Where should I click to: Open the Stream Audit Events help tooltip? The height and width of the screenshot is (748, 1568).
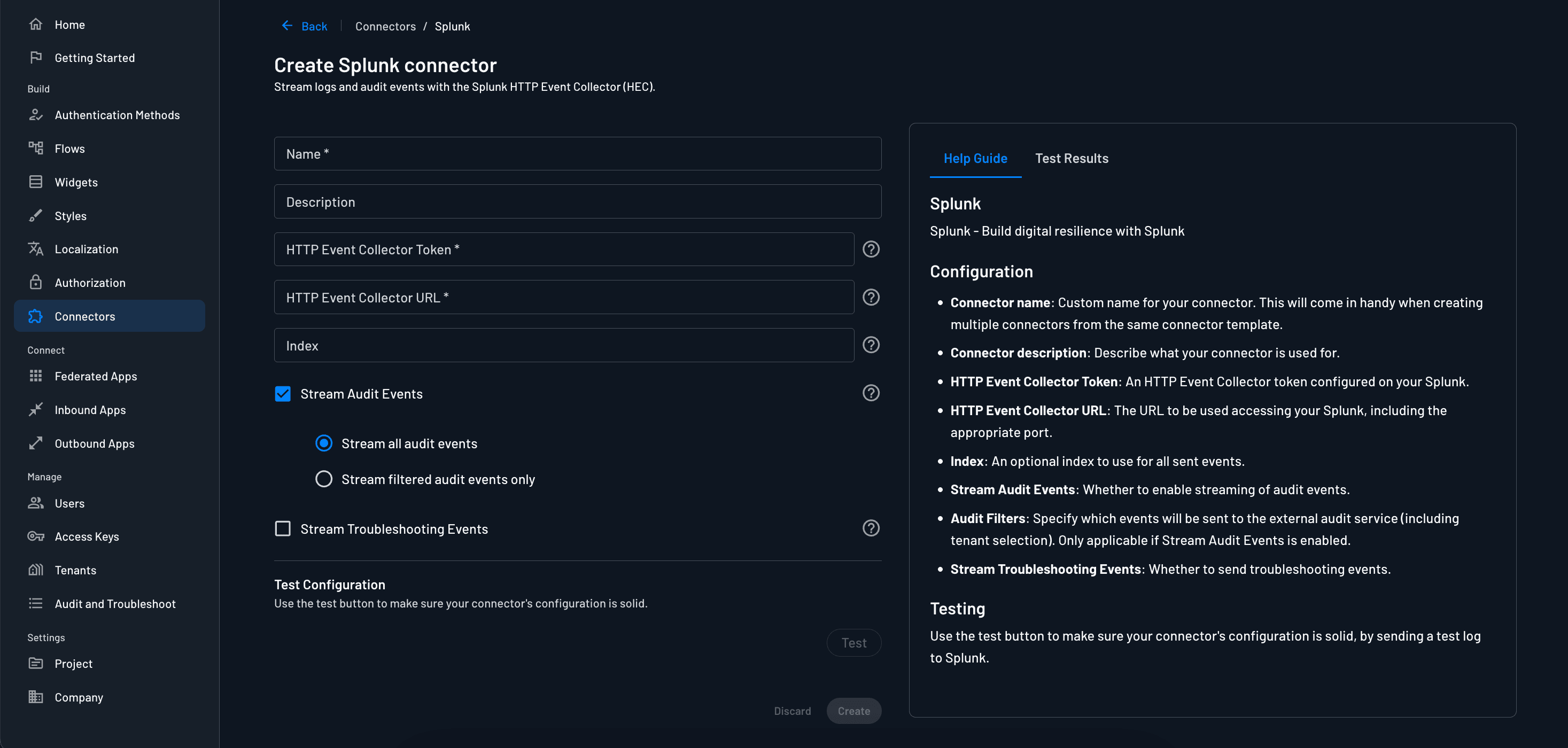[871, 393]
